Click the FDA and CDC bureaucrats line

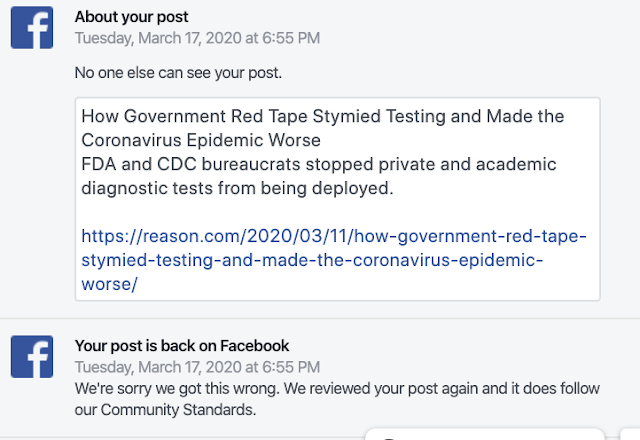pyautogui.click(x=319, y=164)
